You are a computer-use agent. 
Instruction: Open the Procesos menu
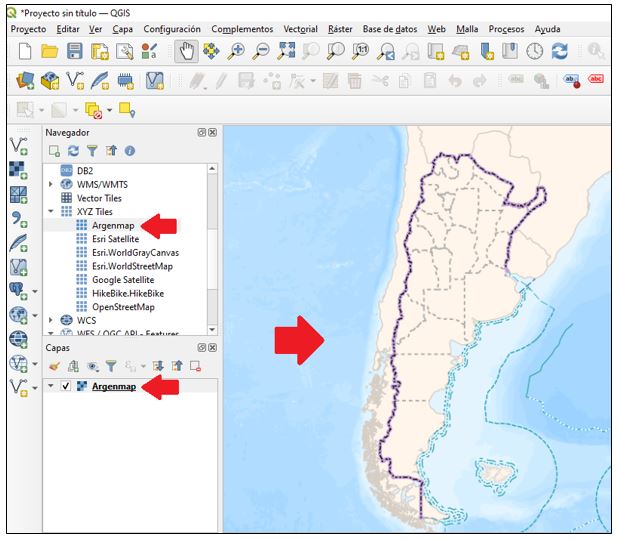click(x=506, y=29)
